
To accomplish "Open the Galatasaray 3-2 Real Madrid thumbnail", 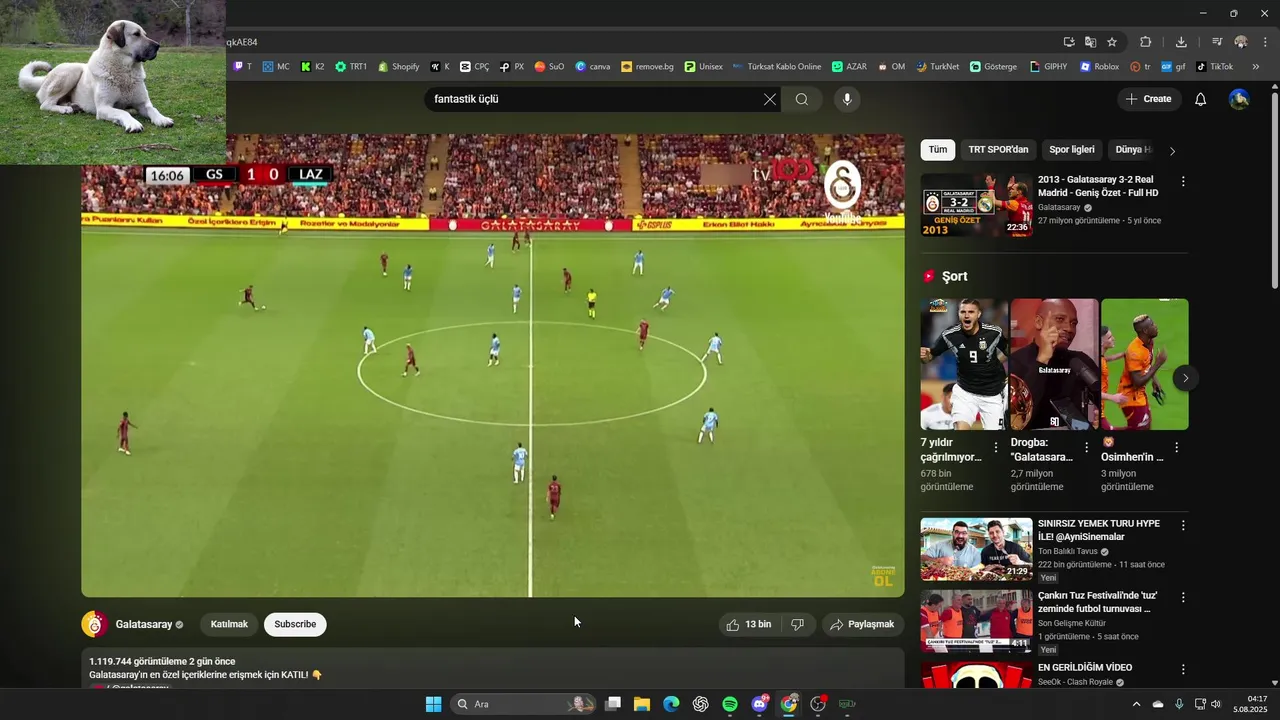I will [976, 205].
